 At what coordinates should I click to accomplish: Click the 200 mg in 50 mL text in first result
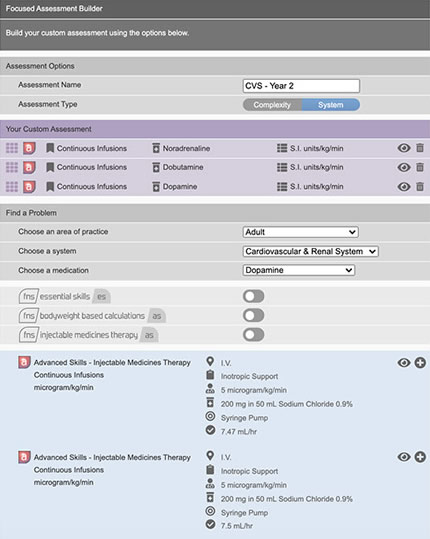(x=287, y=404)
